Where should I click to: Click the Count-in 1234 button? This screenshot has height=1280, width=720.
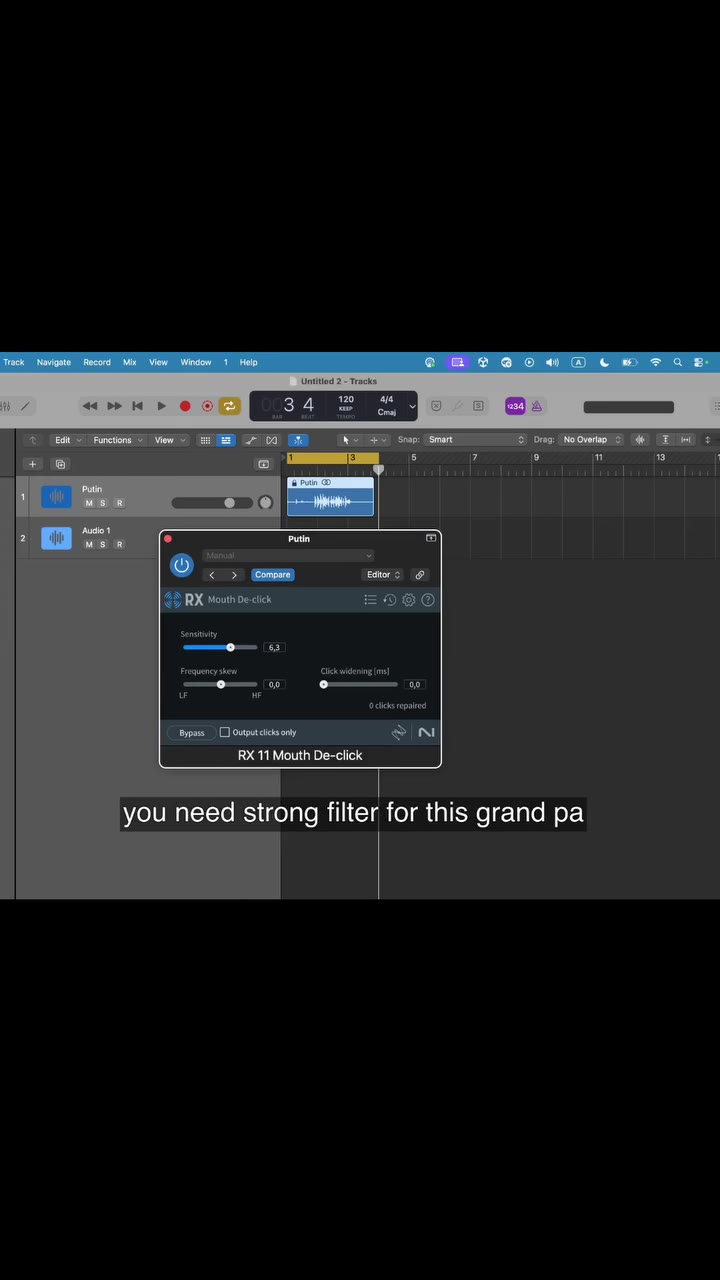515,406
